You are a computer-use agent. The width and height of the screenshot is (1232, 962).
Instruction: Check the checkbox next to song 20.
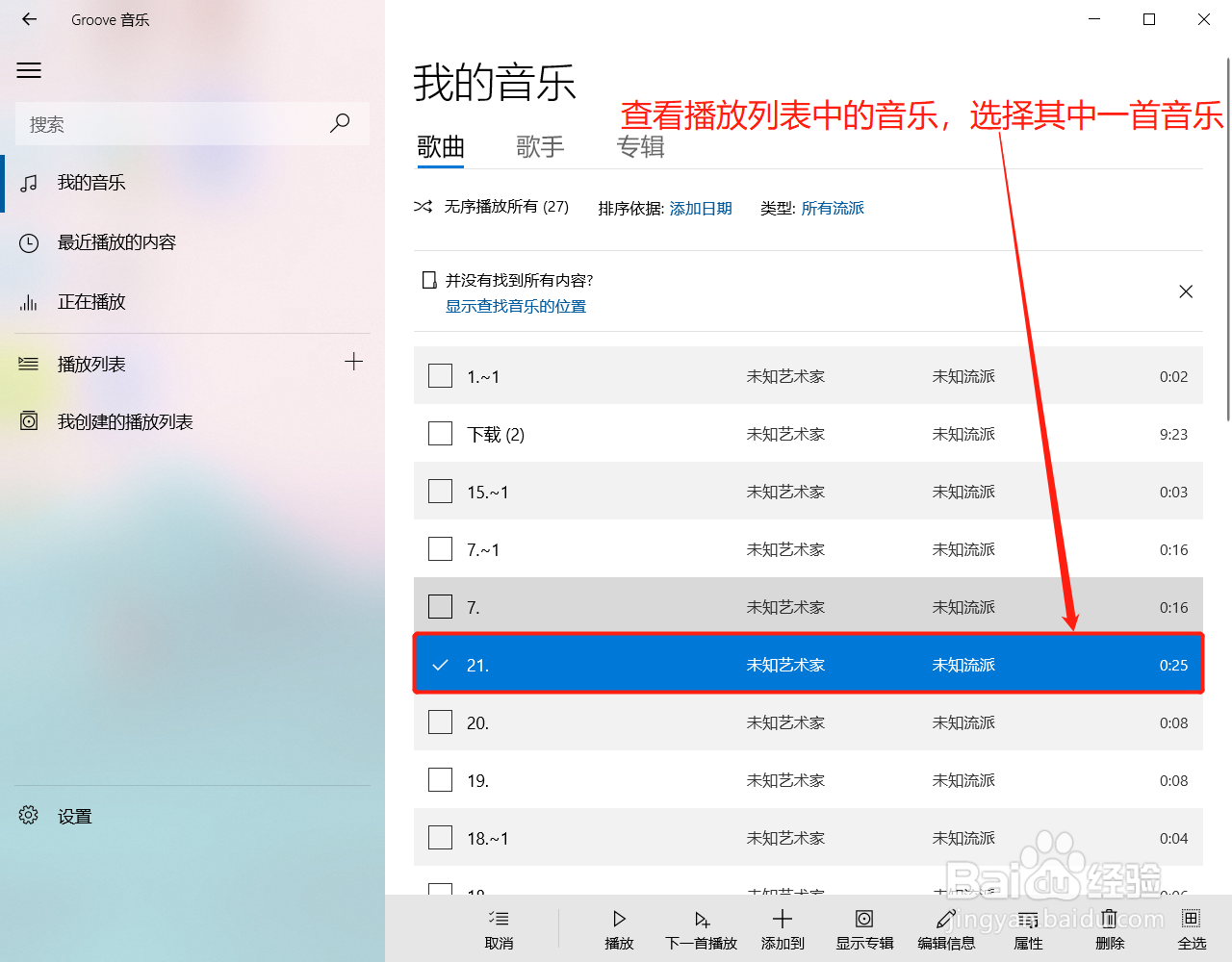(440, 721)
